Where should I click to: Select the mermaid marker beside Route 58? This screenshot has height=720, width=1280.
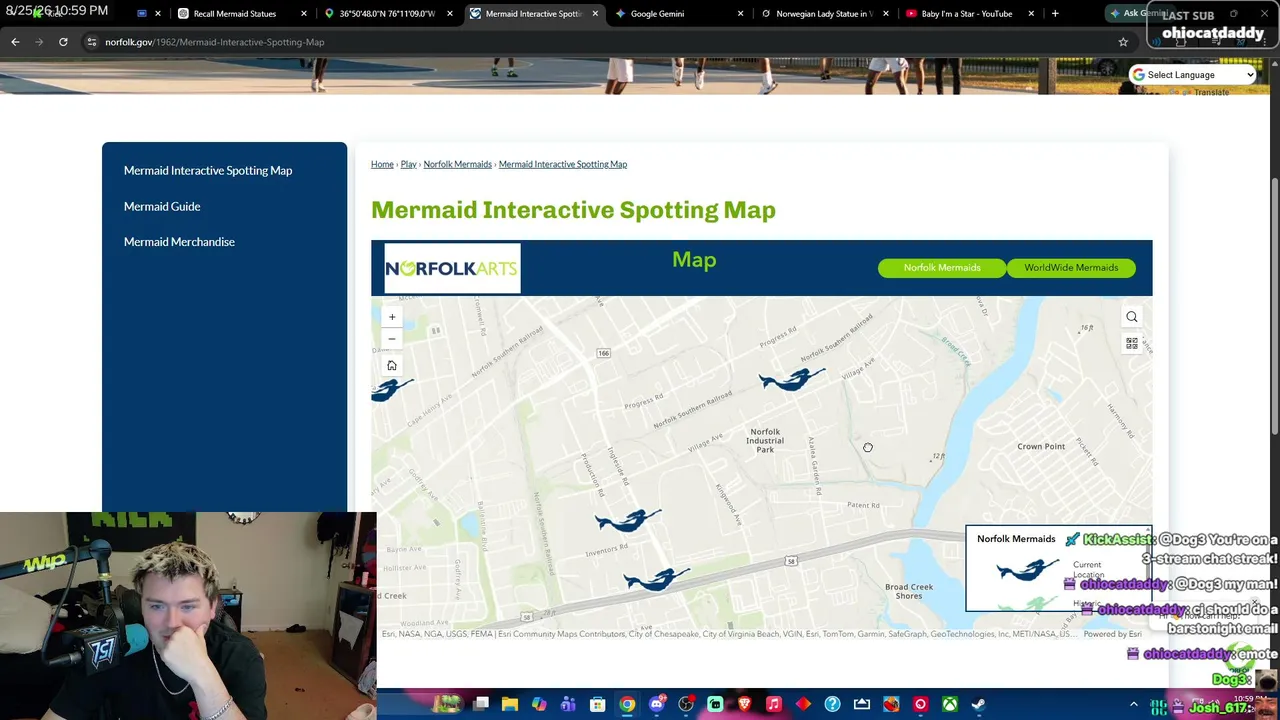tap(656, 579)
